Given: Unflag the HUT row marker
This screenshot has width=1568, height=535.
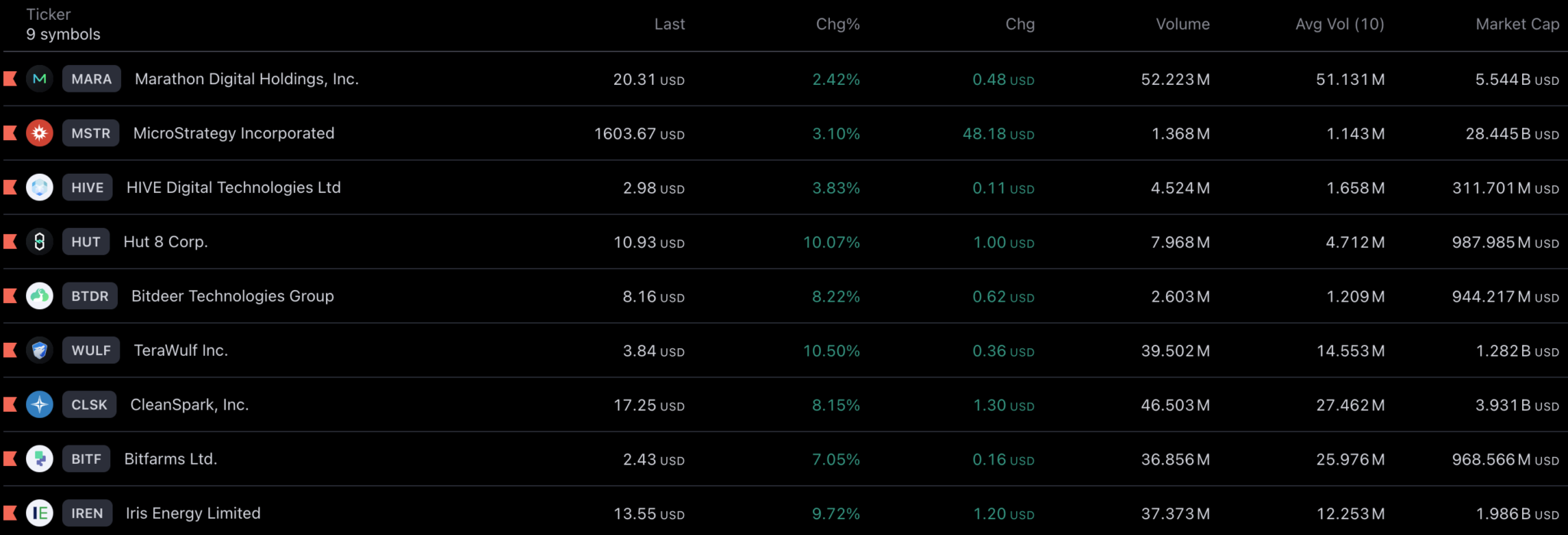Looking at the screenshot, I should (x=11, y=242).
